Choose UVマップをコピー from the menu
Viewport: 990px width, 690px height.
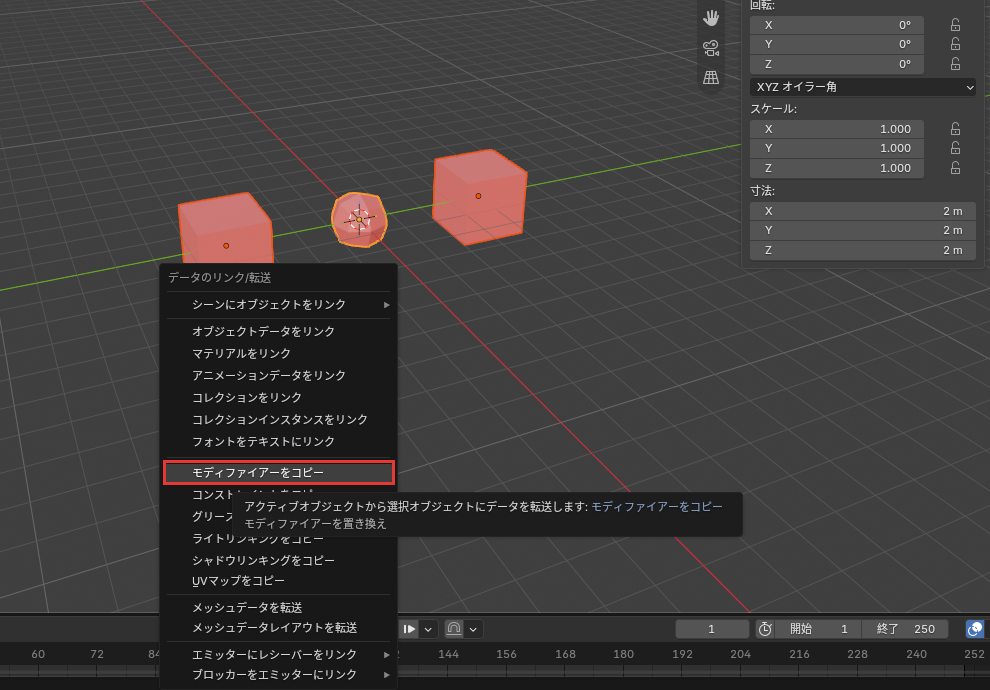pyautogui.click(x=278, y=581)
